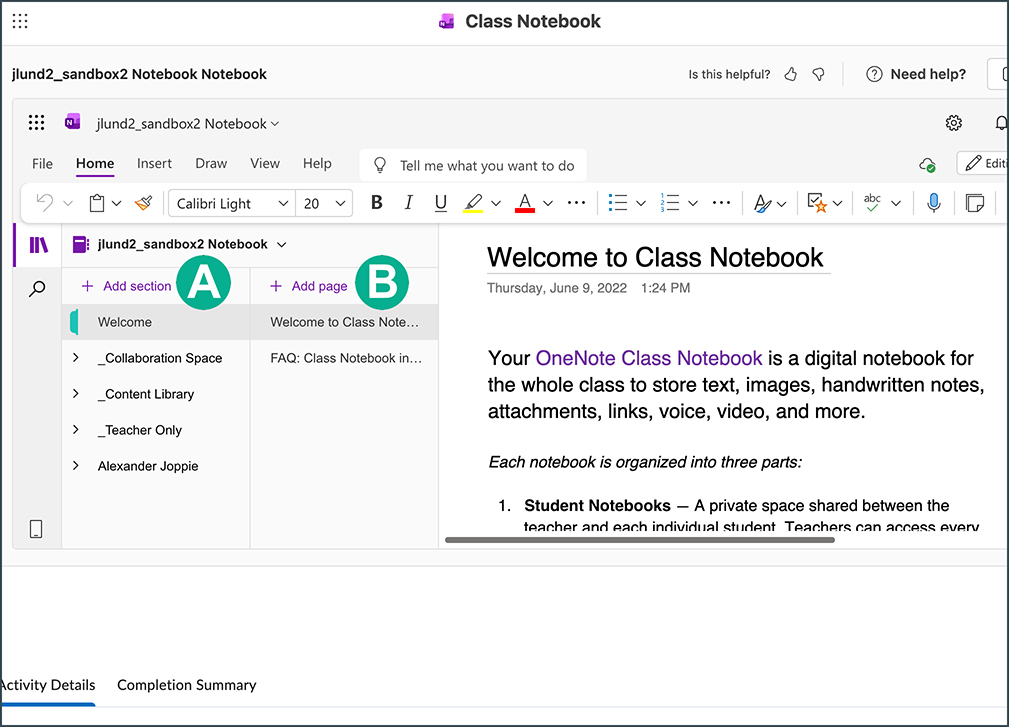Screen dimensions: 1009x727
Task: Undo the last action
Action: tap(44, 203)
